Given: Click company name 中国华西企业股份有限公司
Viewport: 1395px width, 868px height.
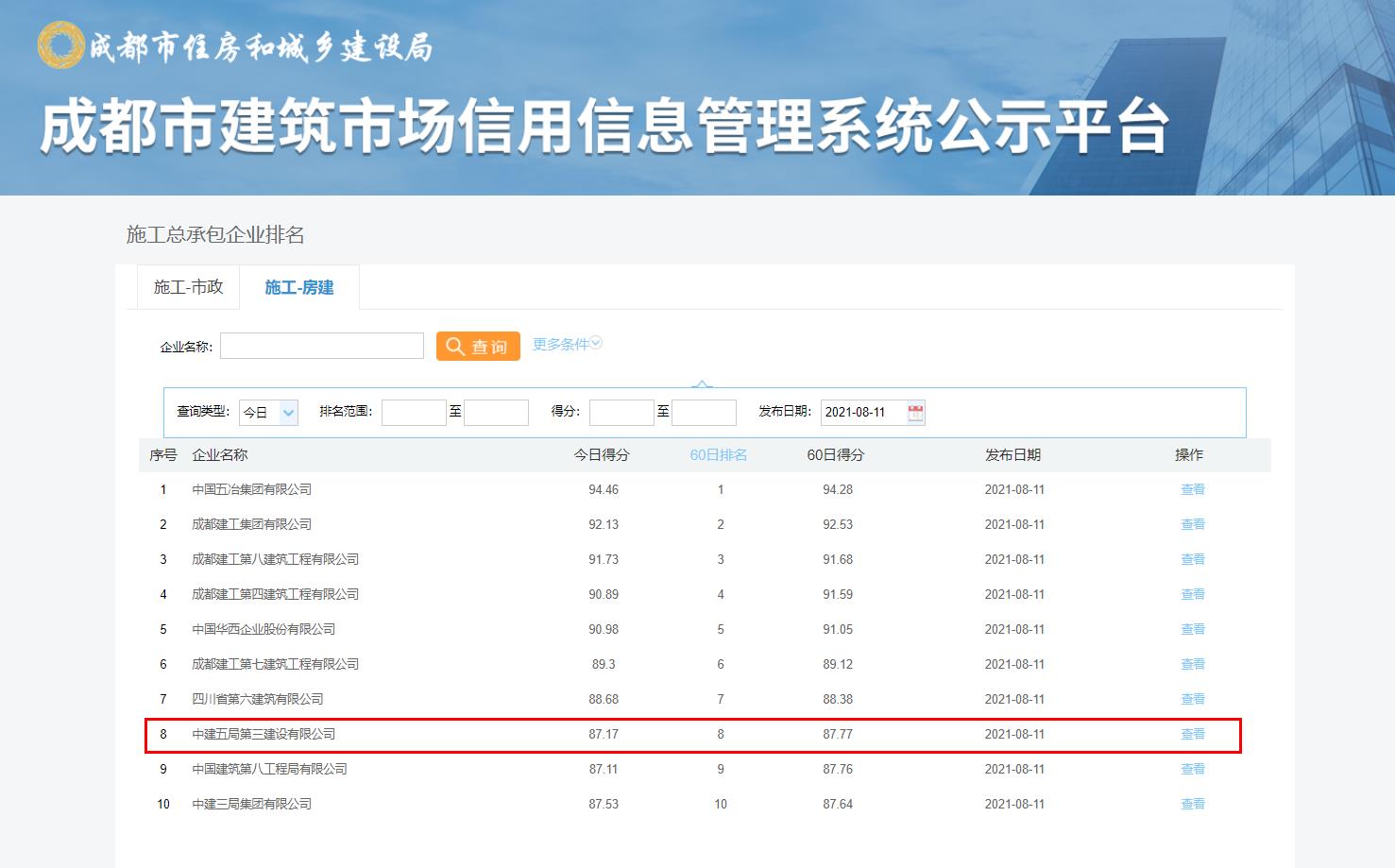Looking at the screenshot, I should point(264,629).
